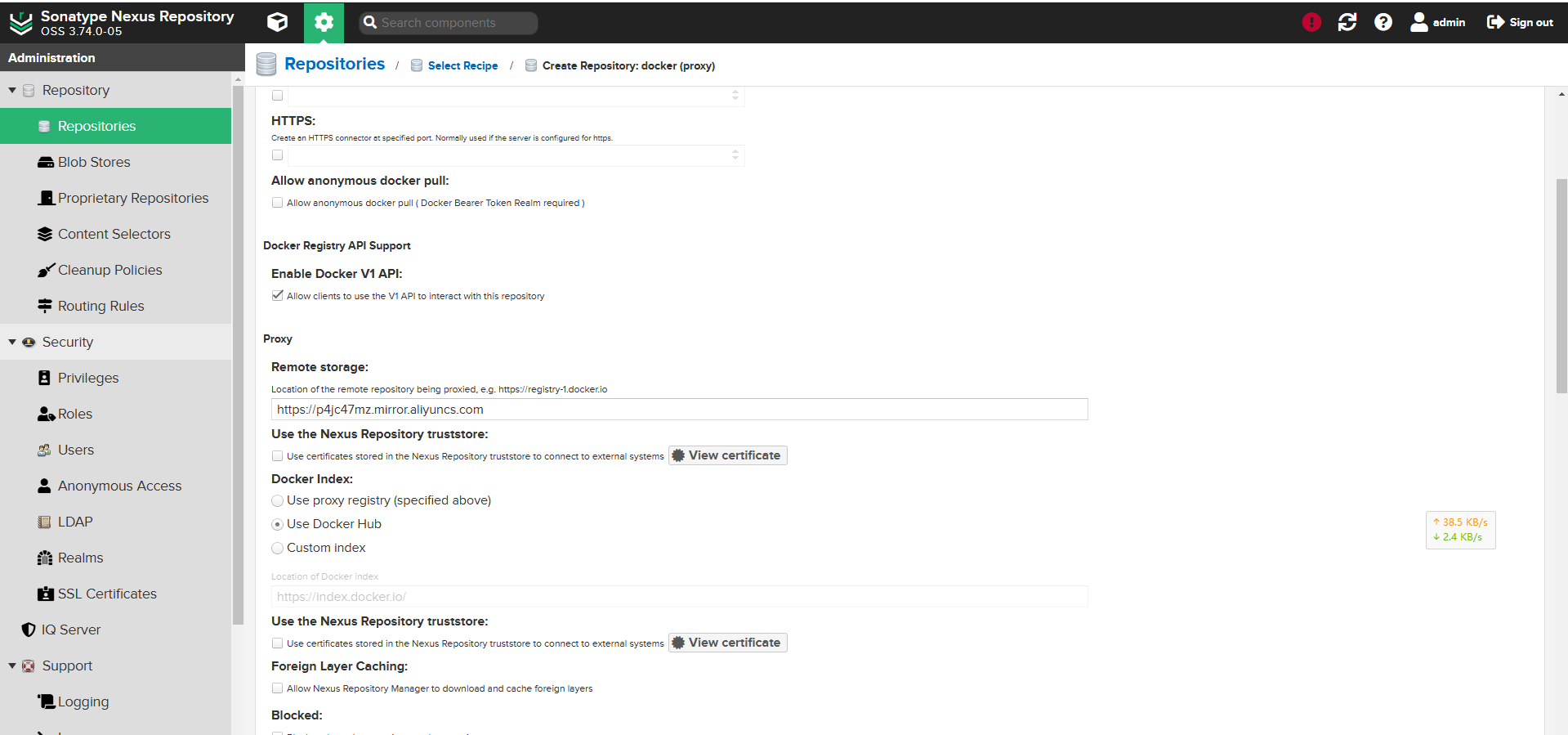1568x735 pixels.
Task: Click the Select Recipe breadcrumb link
Action: 462,65
